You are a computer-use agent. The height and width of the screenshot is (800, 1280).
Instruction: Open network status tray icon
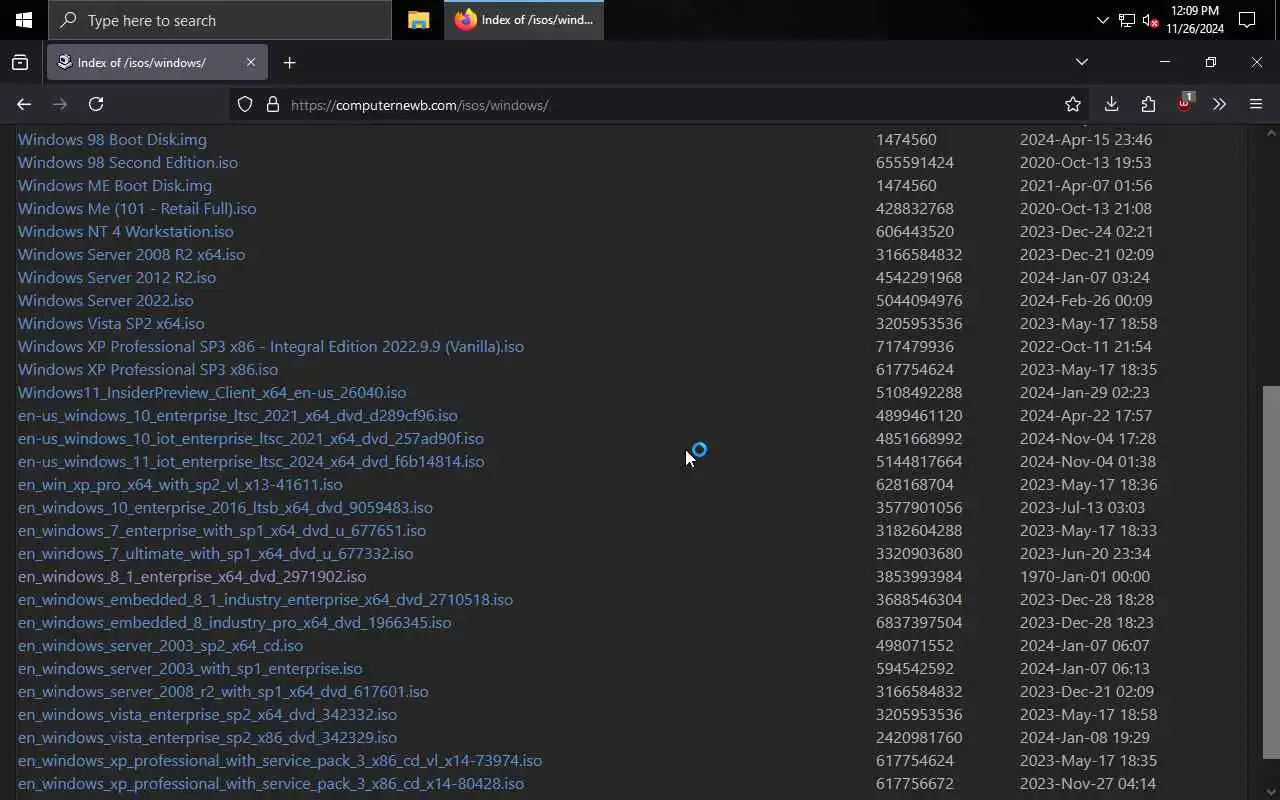click(1127, 20)
